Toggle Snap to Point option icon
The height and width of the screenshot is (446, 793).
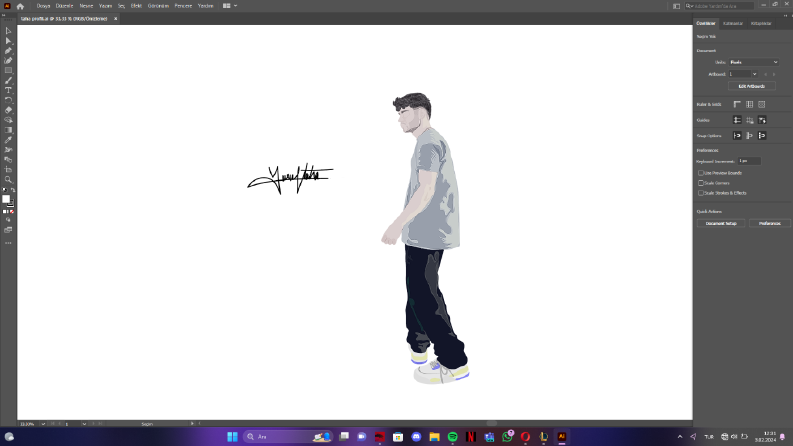pos(737,136)
